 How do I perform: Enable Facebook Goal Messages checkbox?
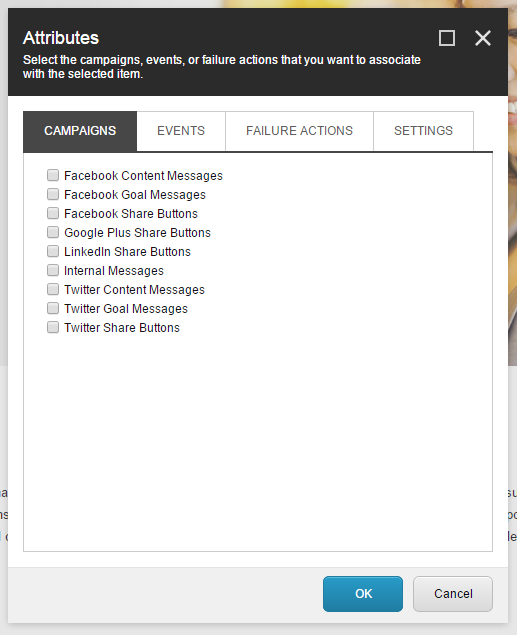(53, 194)
